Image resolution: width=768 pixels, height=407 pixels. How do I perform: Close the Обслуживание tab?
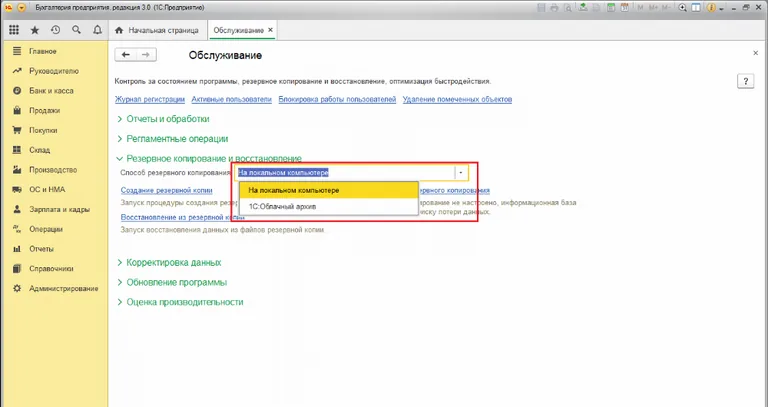(x=270, y=30)
